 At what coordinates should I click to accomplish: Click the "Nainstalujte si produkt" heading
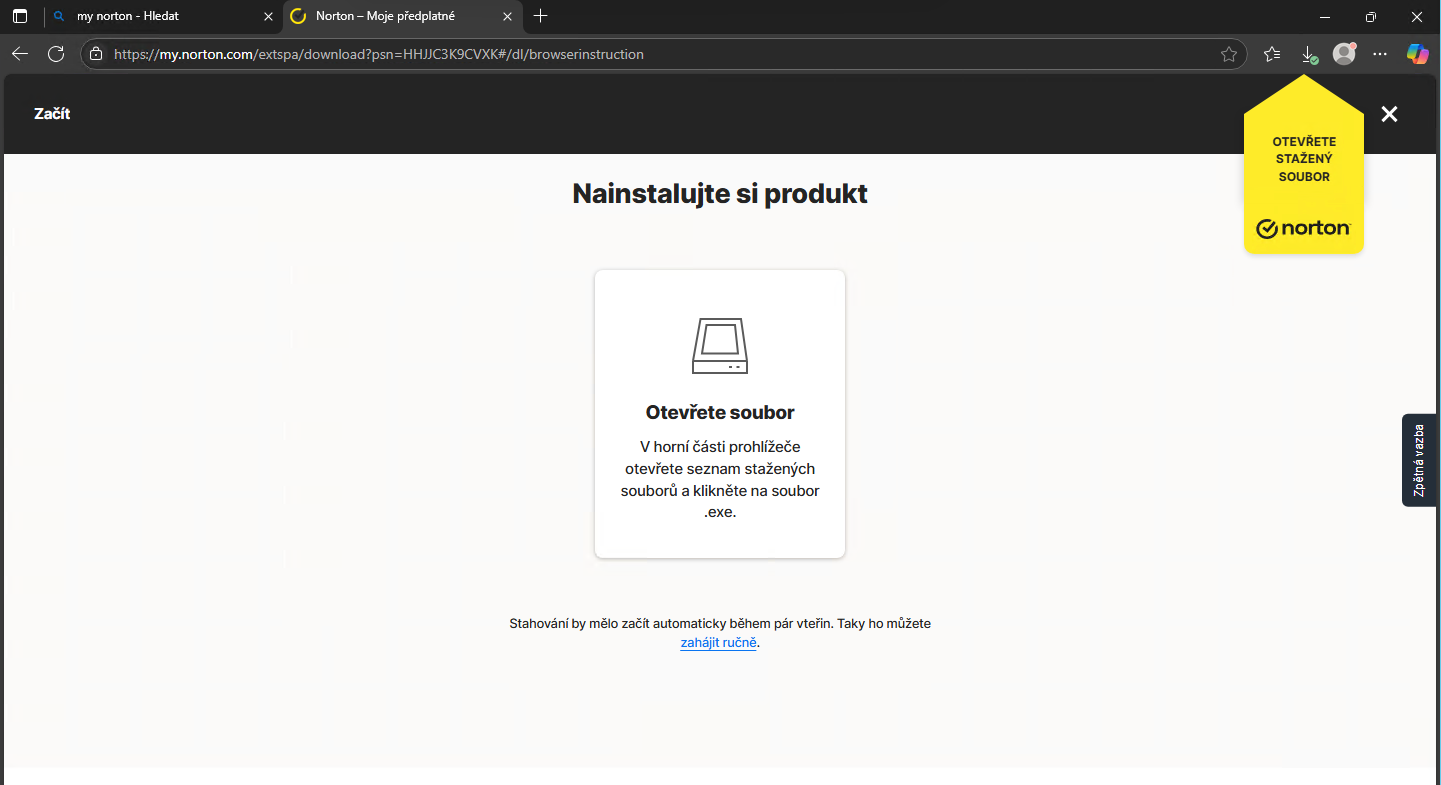point(720,194)
